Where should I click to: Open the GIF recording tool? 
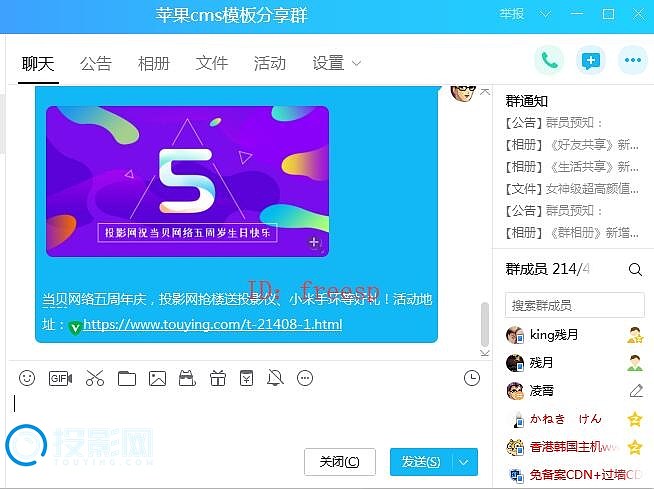click(x=60, y=378)
